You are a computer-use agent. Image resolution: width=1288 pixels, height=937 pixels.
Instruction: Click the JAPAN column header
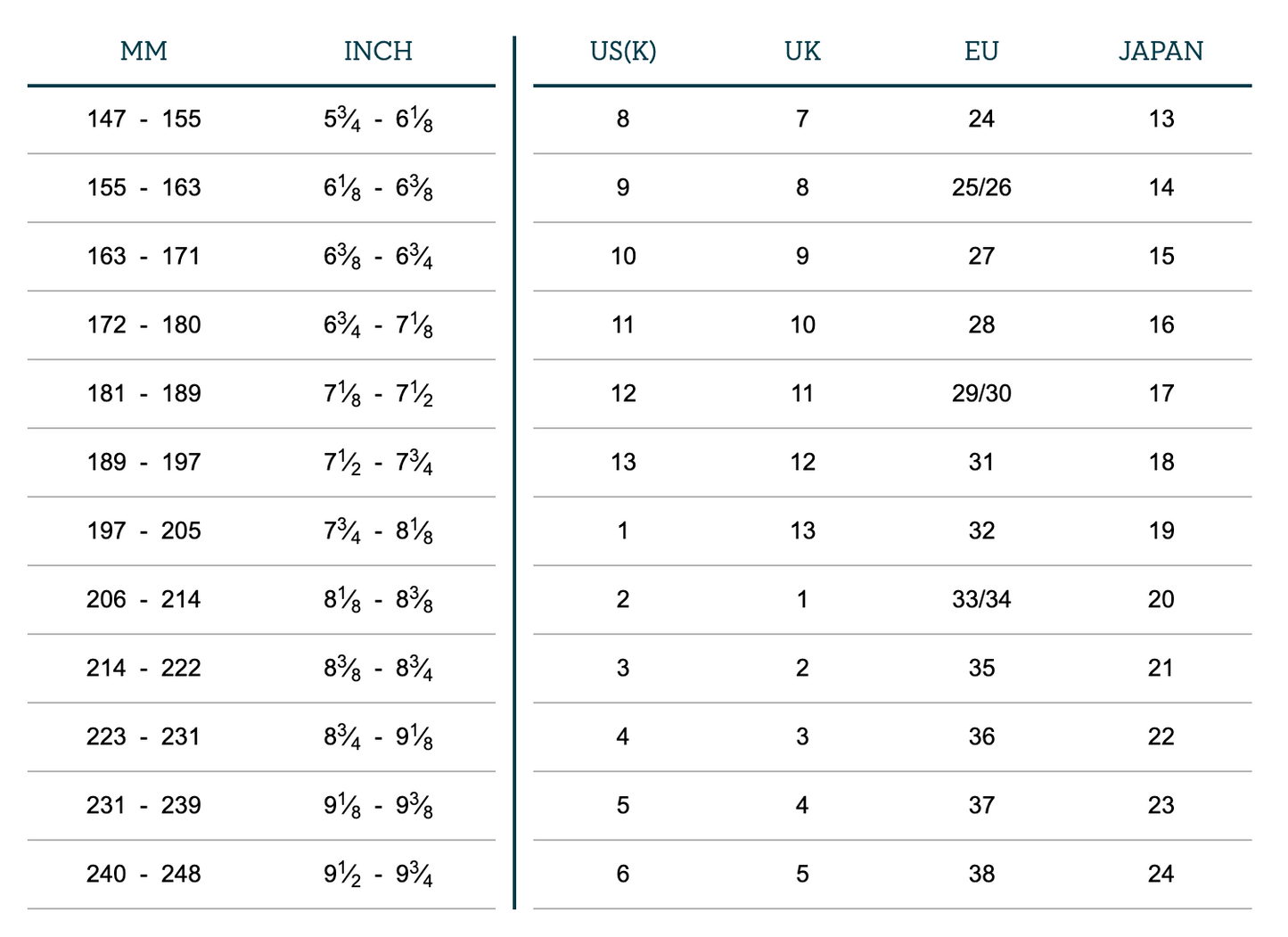(1161, 52)
